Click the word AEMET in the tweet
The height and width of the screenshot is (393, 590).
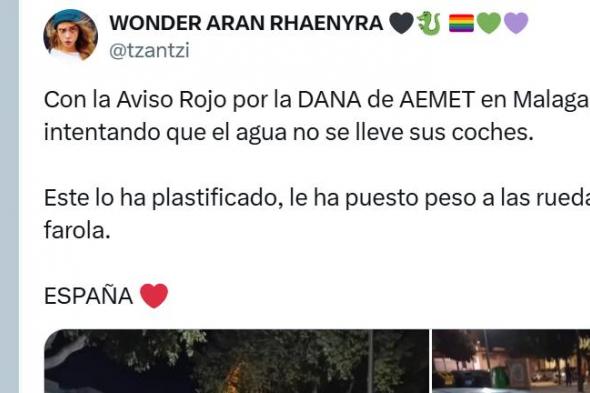(x=437, y=100)
